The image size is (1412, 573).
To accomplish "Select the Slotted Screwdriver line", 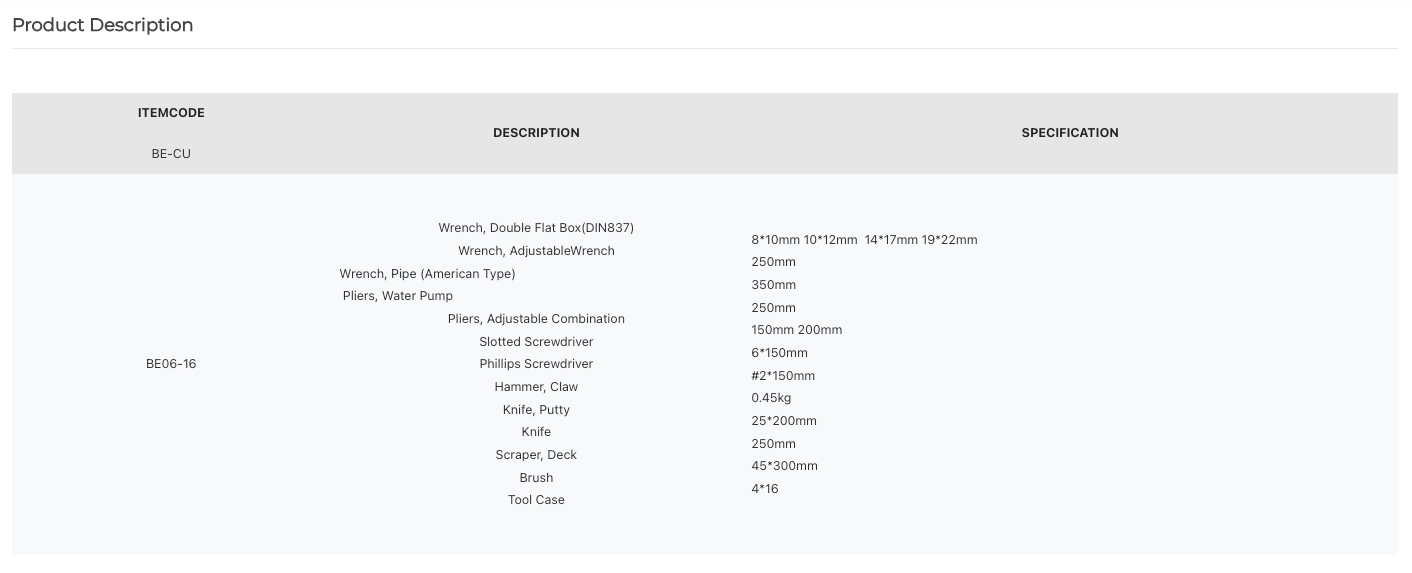I will (x=536, y=342).
